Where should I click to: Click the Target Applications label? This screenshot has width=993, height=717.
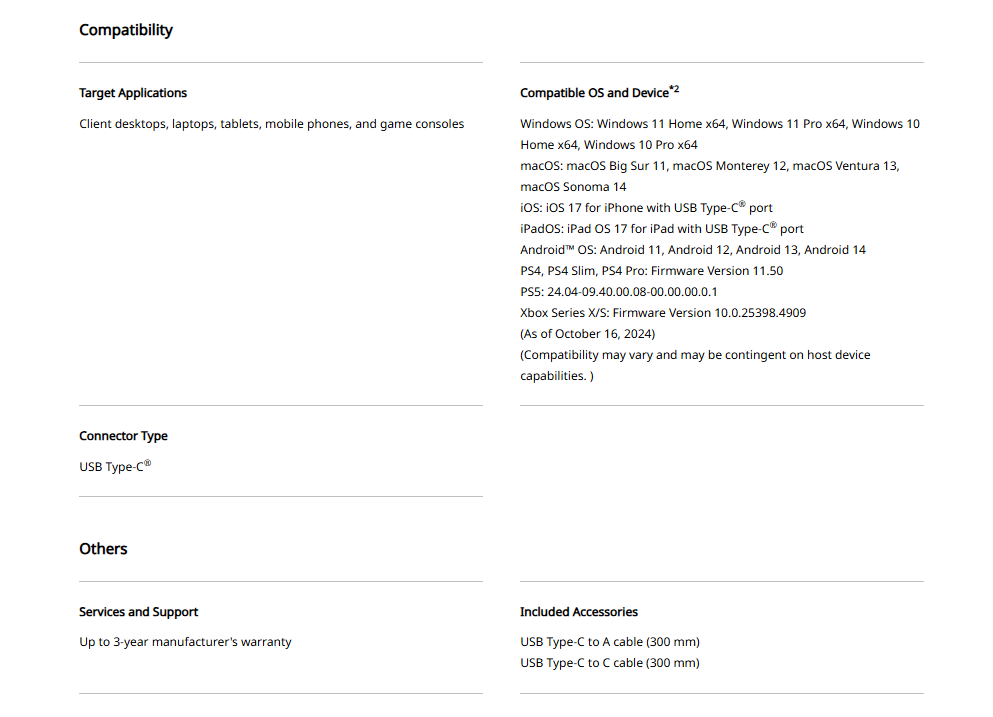click(x=133, y=93)
